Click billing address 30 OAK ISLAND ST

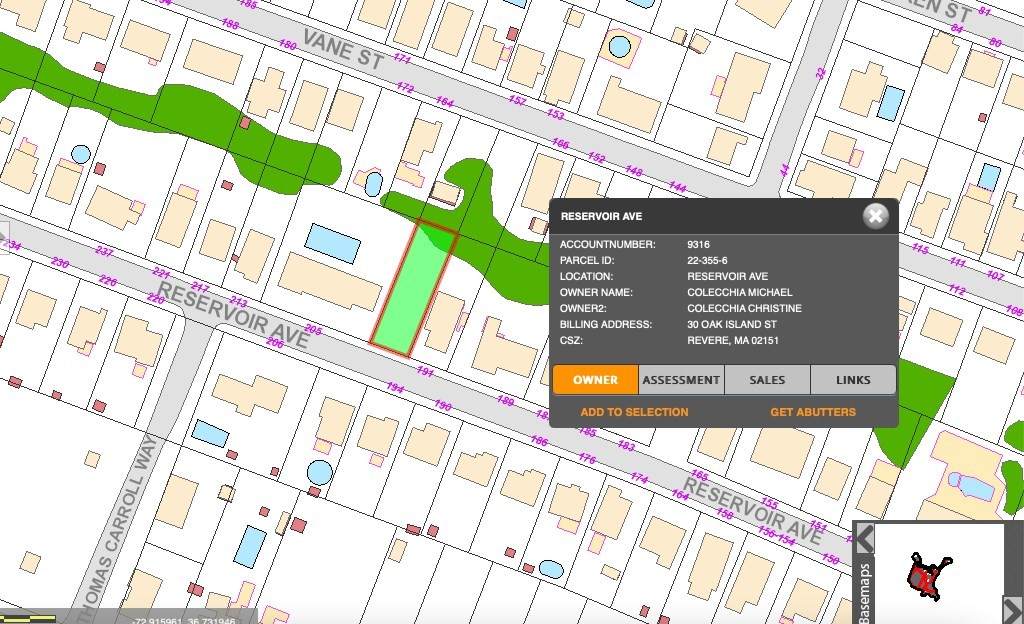(731, 324)
